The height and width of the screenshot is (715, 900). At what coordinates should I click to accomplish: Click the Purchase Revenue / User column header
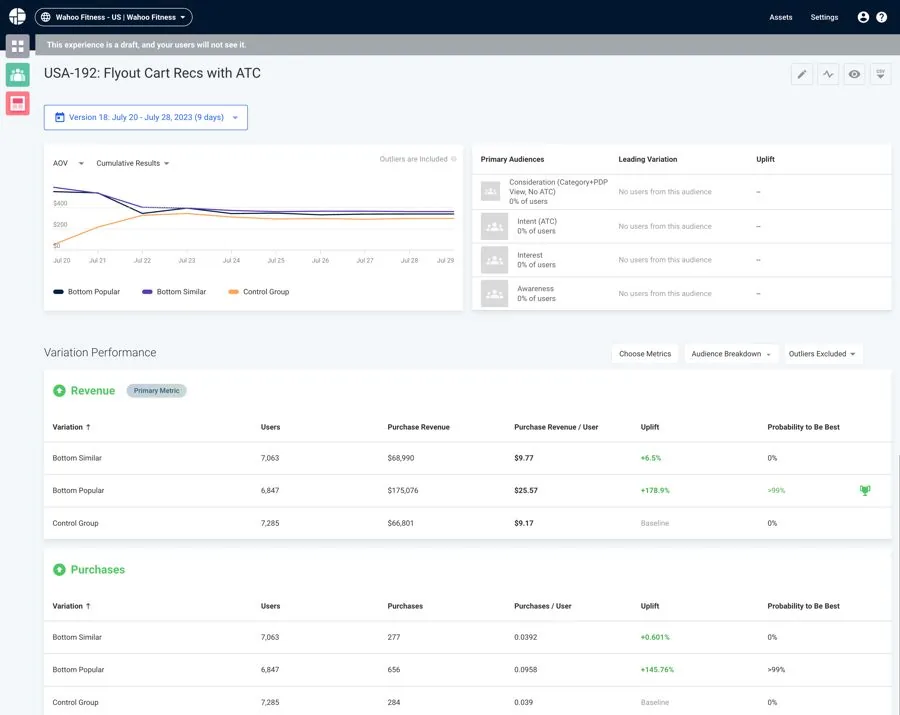coord(556,427)
